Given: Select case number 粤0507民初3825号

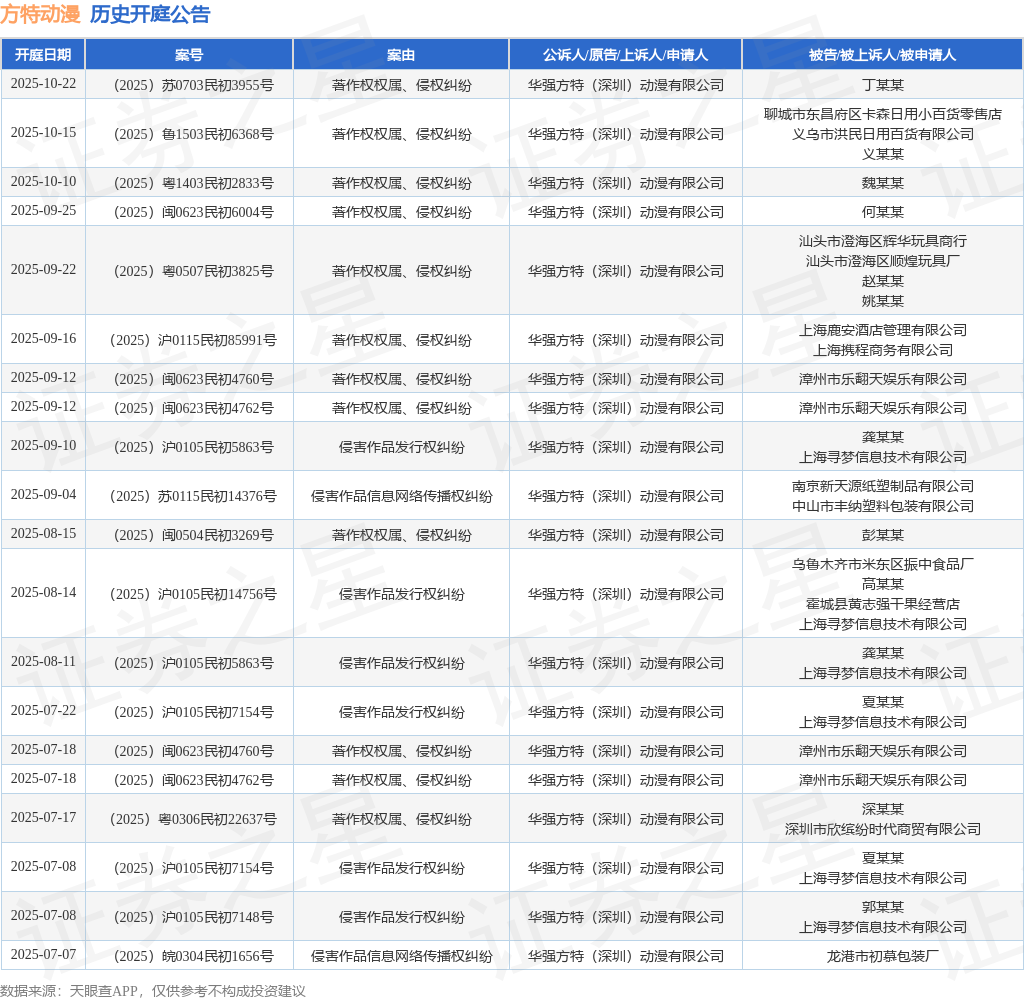Looking at the screenshot, I should tap(193, 270).
